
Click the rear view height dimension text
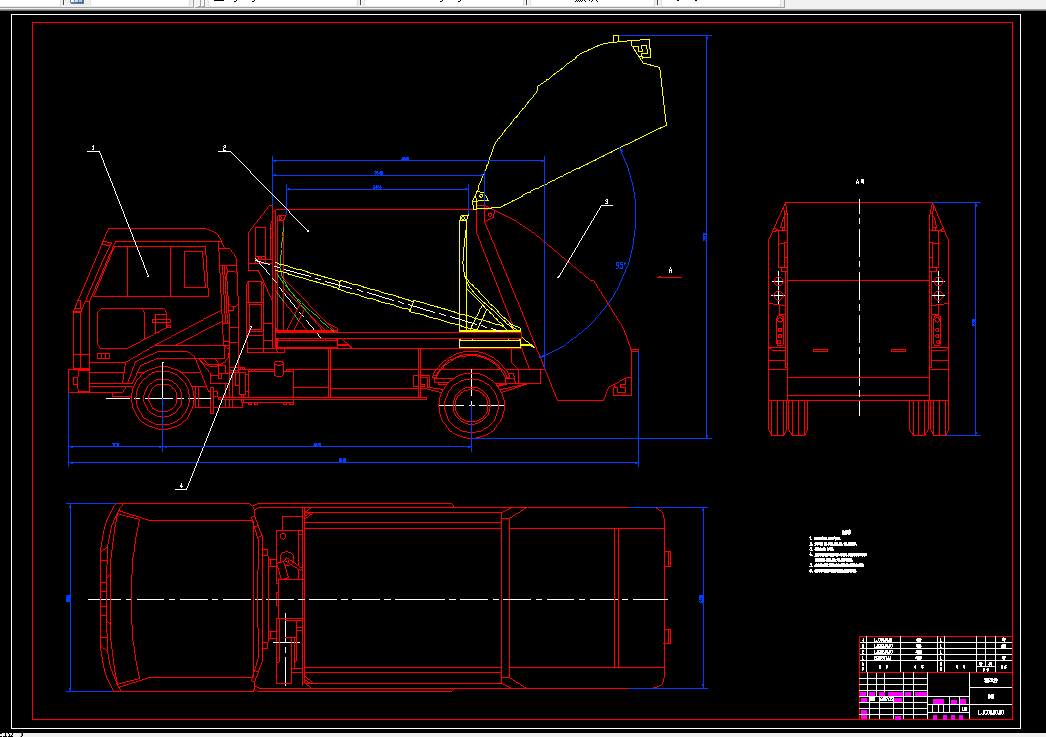tap(974, 323)
